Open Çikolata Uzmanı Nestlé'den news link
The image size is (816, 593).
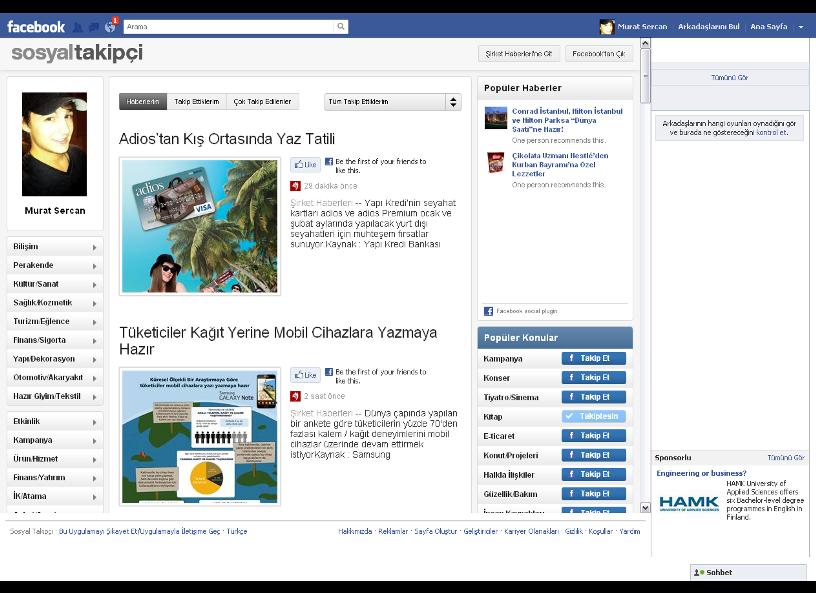point(560,165)
